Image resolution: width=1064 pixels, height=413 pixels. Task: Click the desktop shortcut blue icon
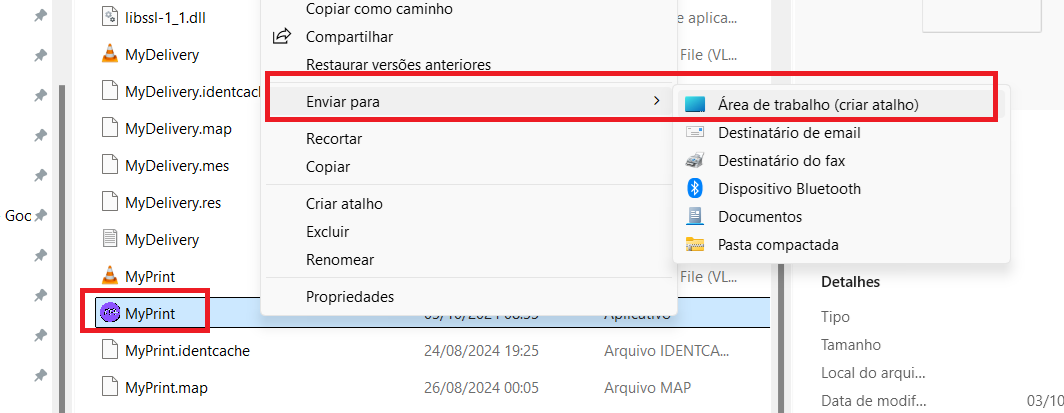click(x=695, y=104)
